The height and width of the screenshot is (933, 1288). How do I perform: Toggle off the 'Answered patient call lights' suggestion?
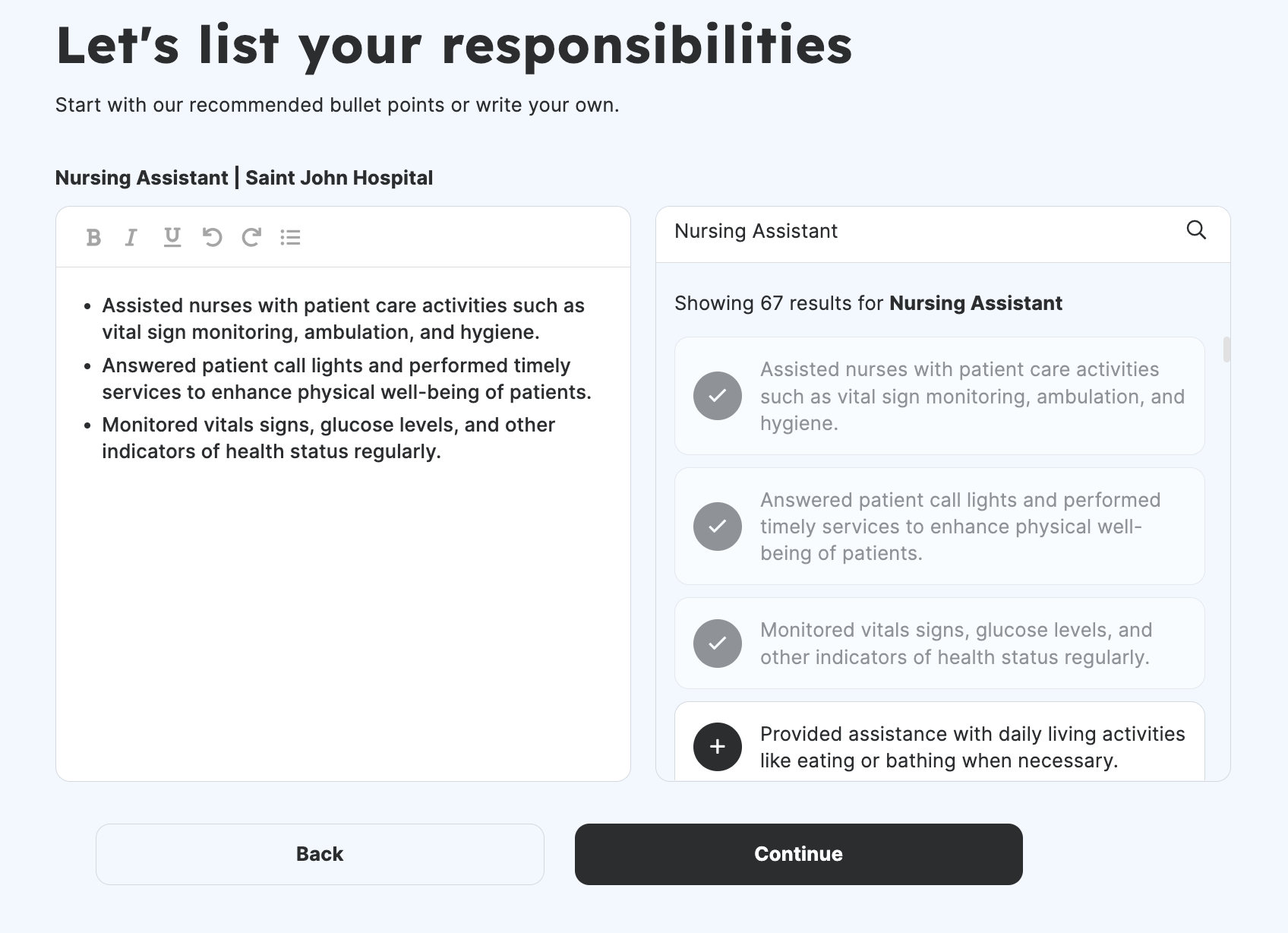tap(716, 526)
